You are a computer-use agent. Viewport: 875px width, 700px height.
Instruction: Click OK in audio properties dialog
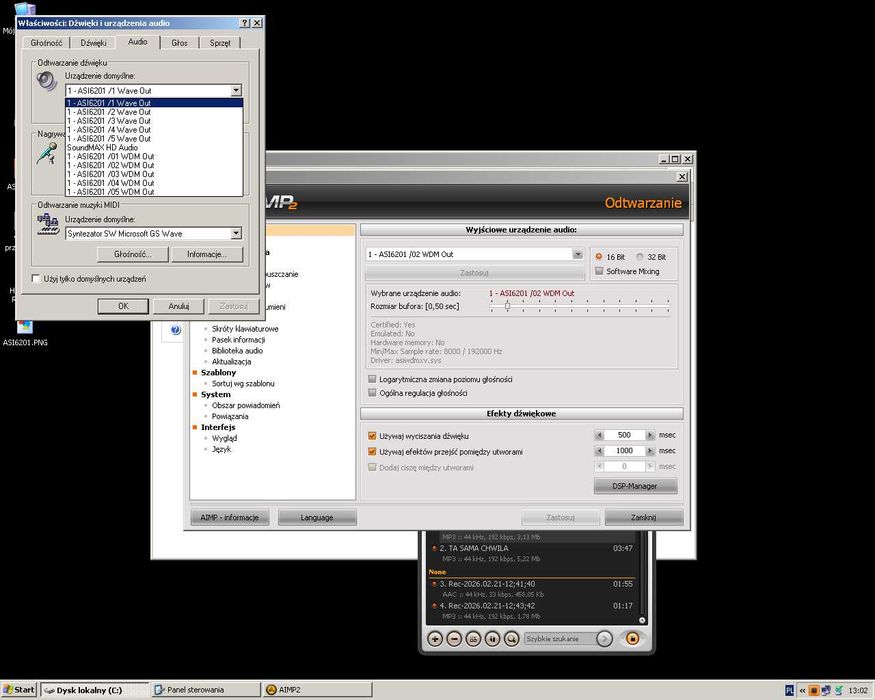(x=123, y=306)
